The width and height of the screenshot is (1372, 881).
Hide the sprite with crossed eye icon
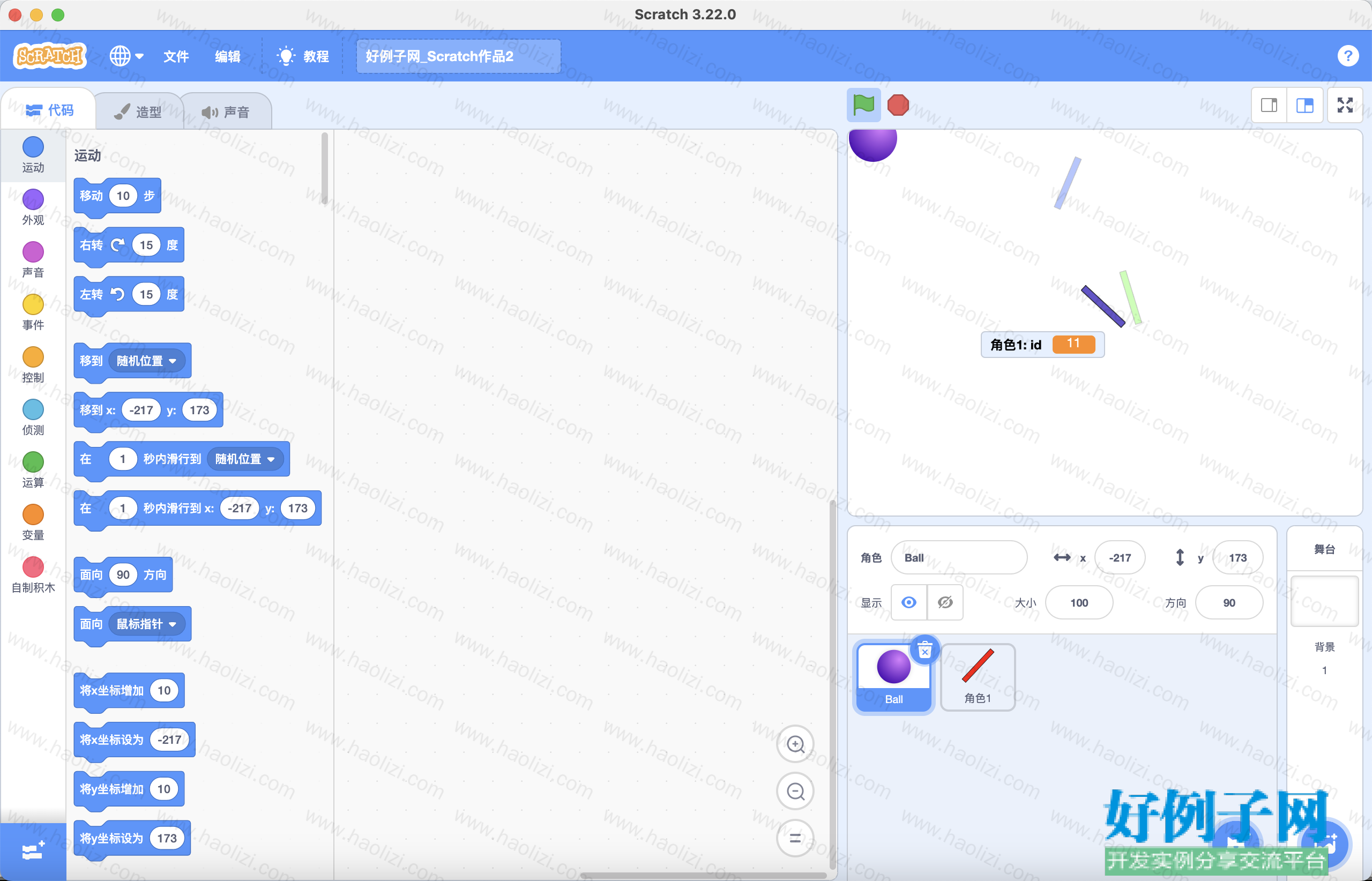click(x=945, y=602)
